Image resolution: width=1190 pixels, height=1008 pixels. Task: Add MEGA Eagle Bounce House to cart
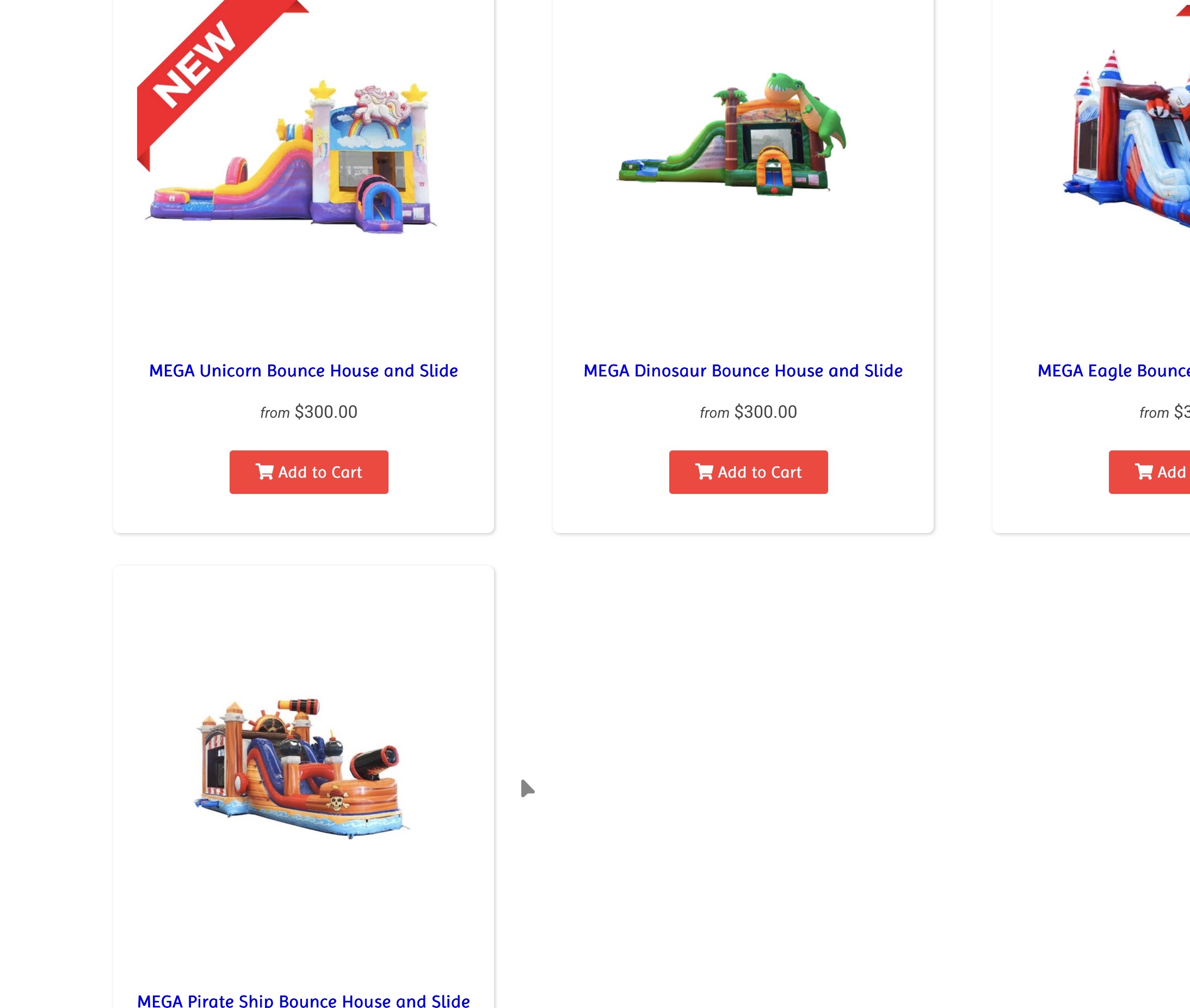click(x=1149, y=472)
